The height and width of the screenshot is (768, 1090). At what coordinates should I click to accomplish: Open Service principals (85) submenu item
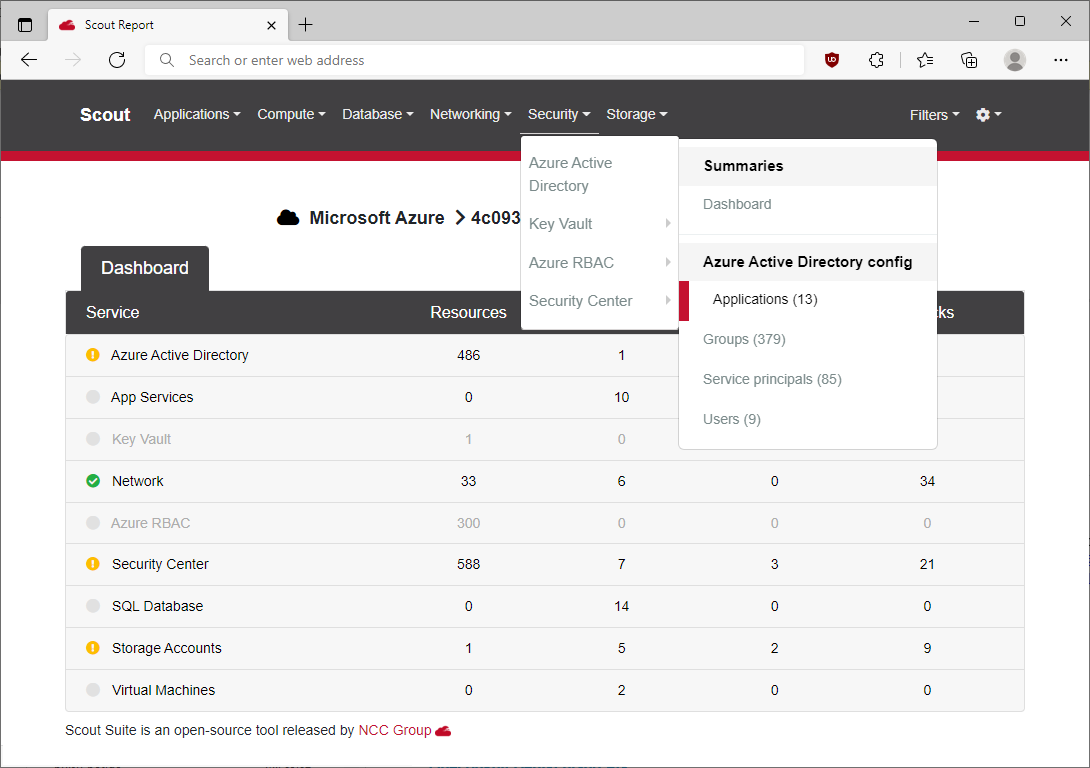pos(772,379)
